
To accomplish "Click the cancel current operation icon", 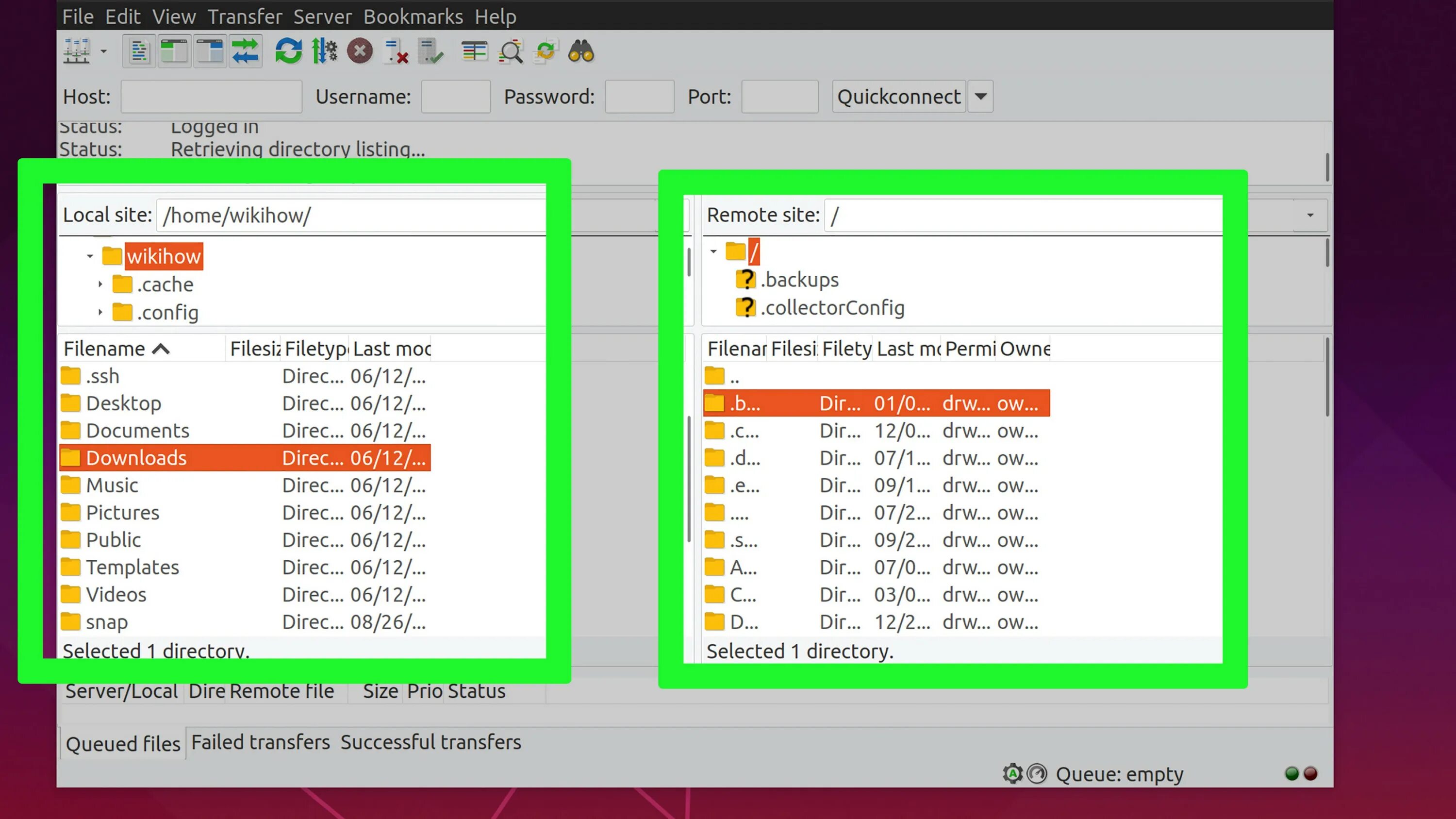I will pos(359,52).
